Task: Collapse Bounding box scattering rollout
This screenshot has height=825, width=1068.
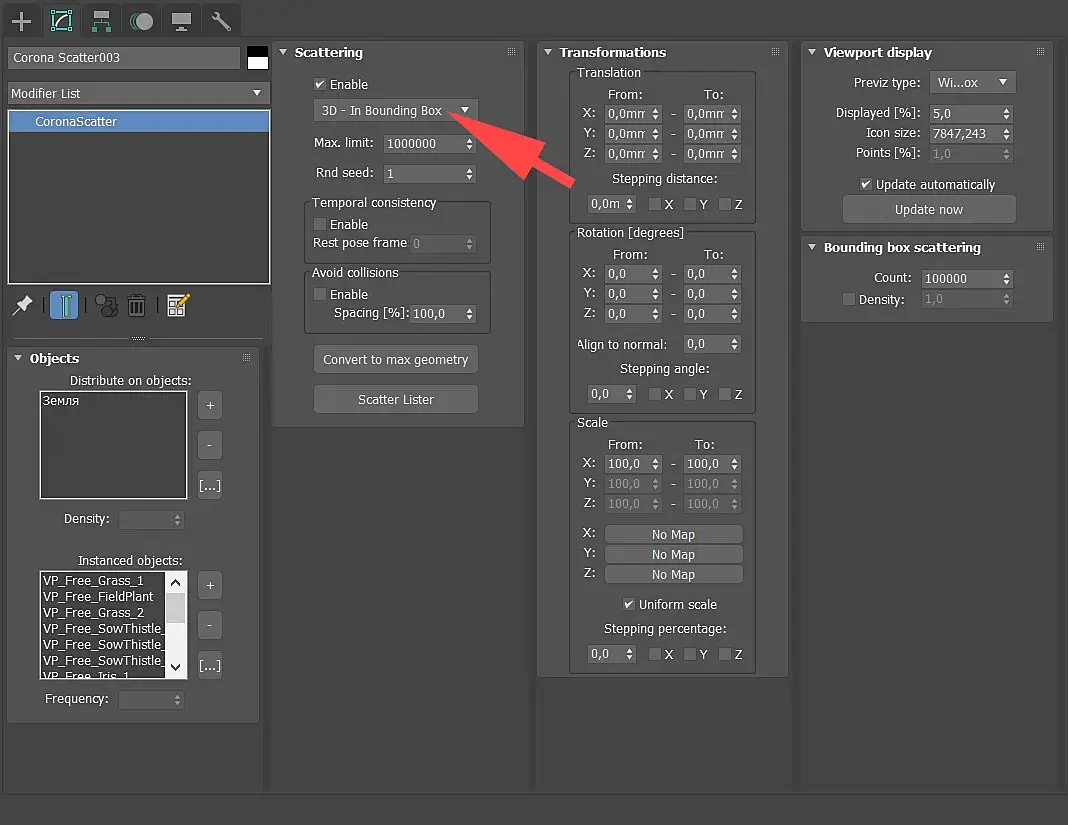Action: 812,247
